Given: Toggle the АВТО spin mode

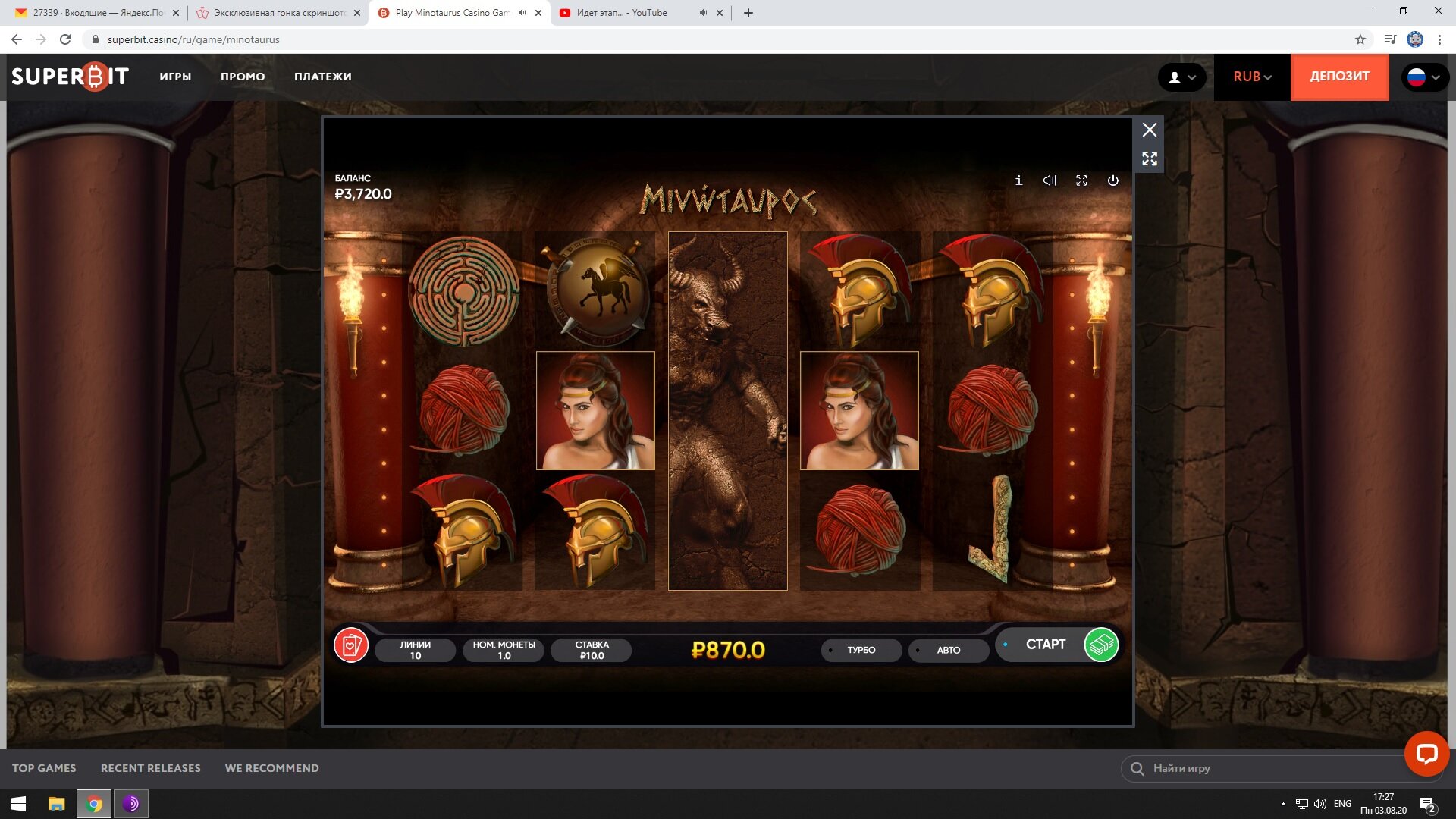Looking at the screenshot, I should 948,650.
